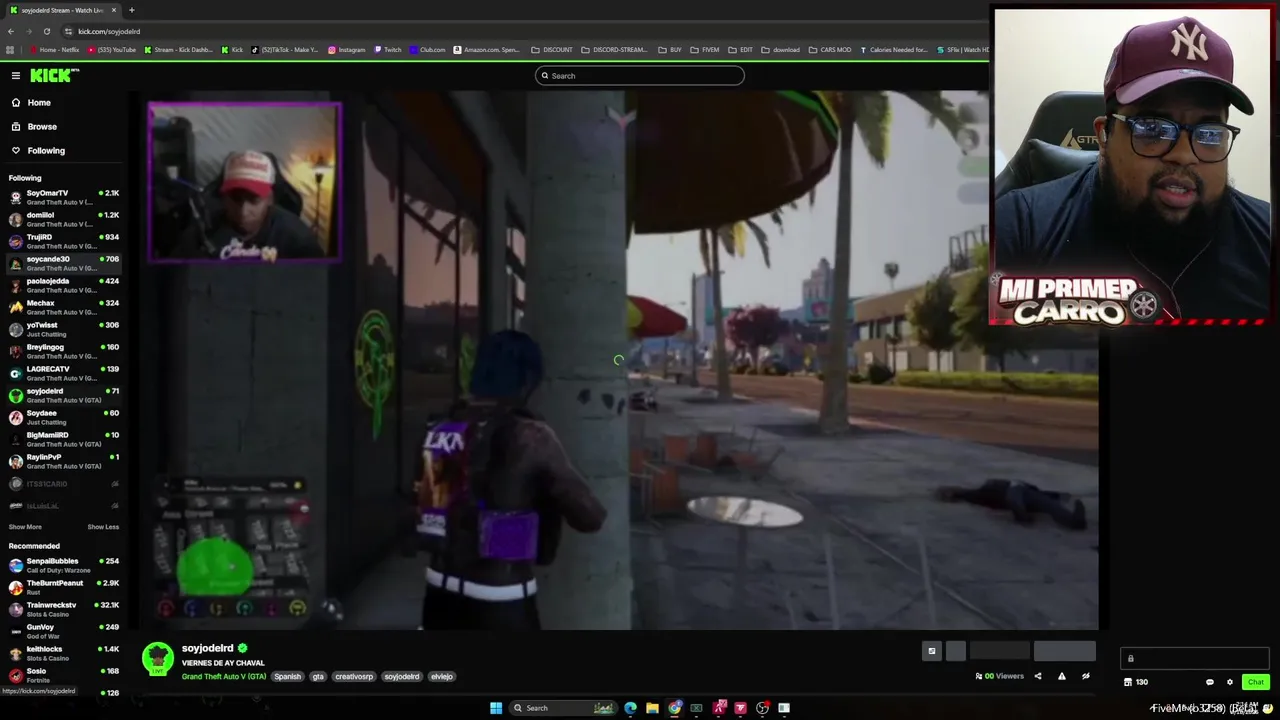
Task: Expand the BUY bookmark folder
Action: pos(671,49)
